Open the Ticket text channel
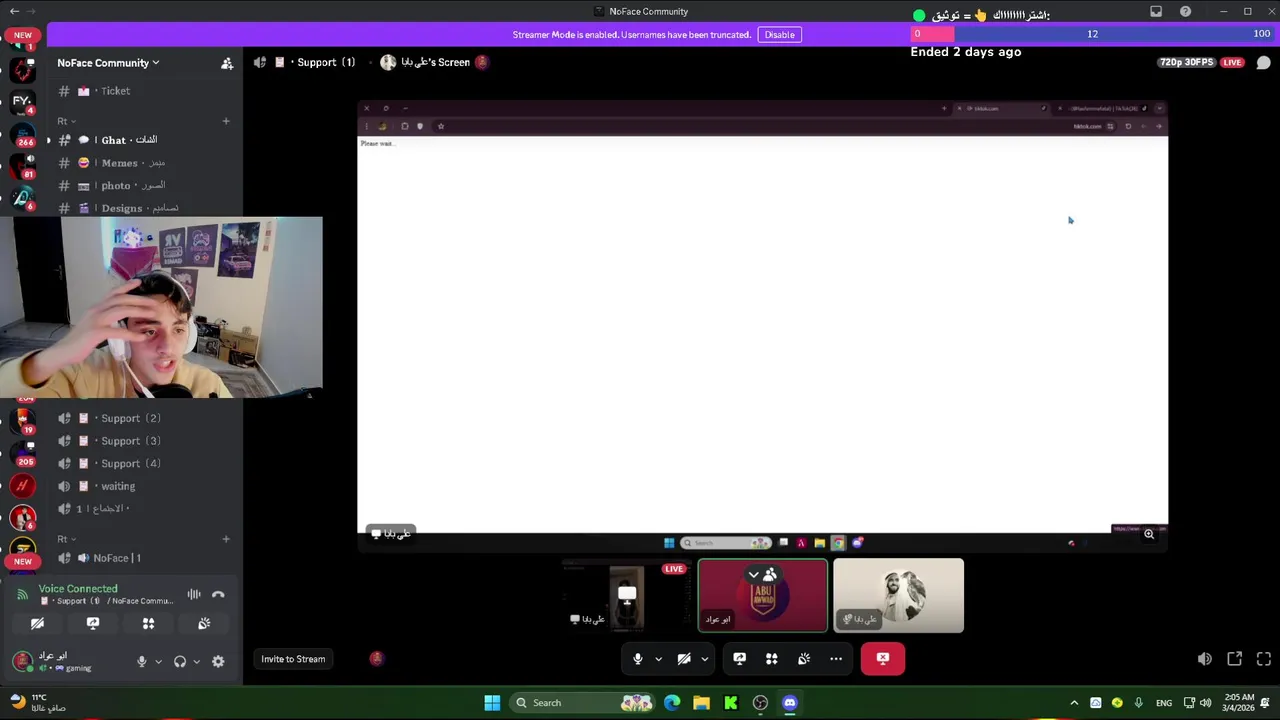 tap(143, 91)
